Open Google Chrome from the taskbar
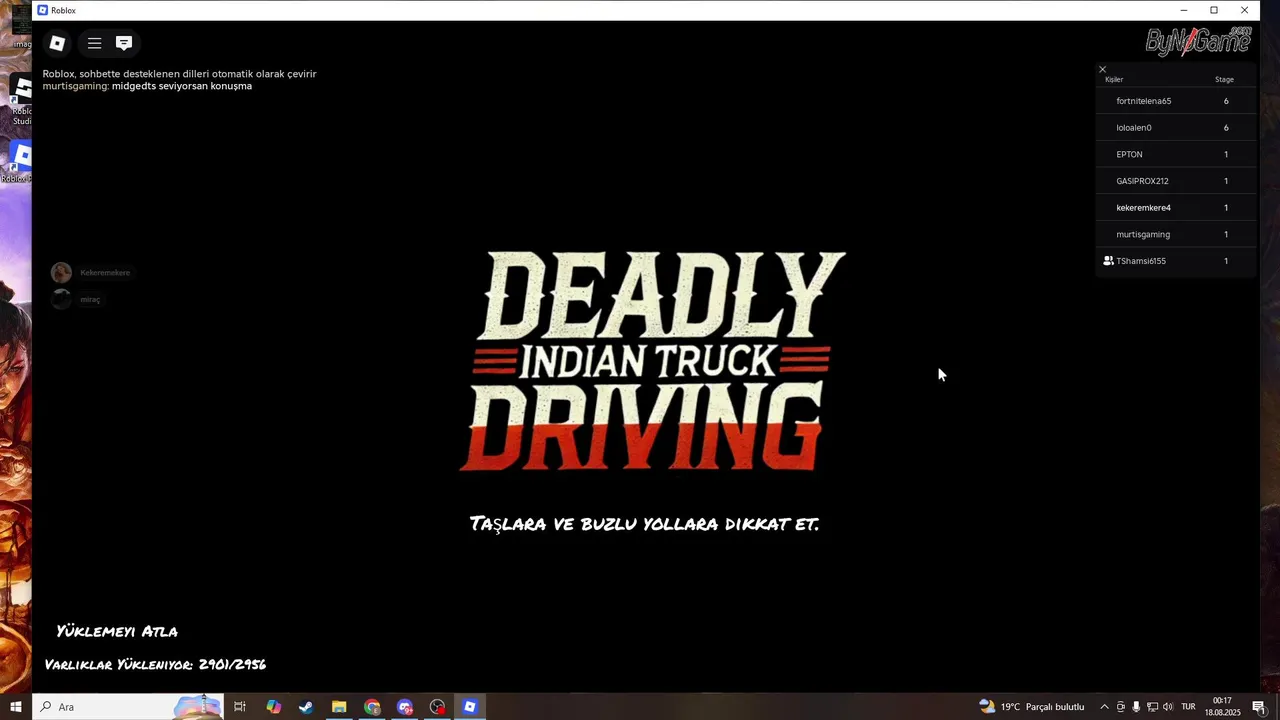 [372, 707]
